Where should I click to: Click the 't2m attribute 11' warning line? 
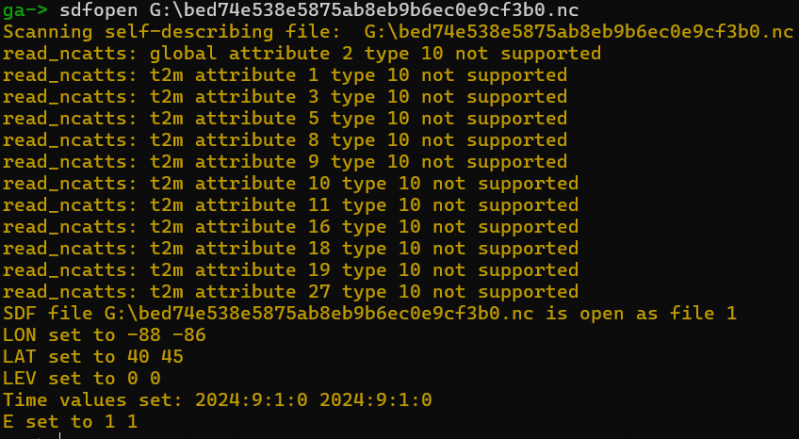pos(290,206)
